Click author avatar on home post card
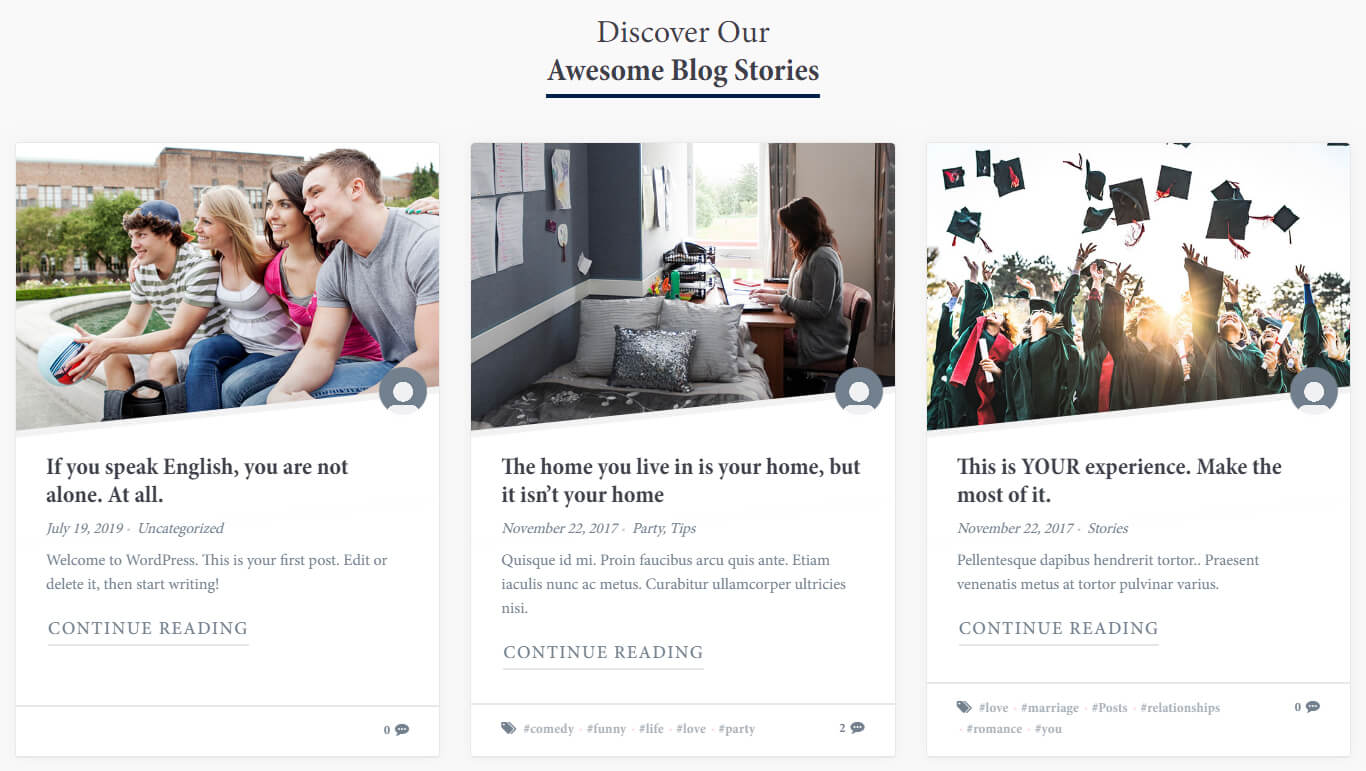This screenshot has width=1366, height=771. tap(859, 391)
